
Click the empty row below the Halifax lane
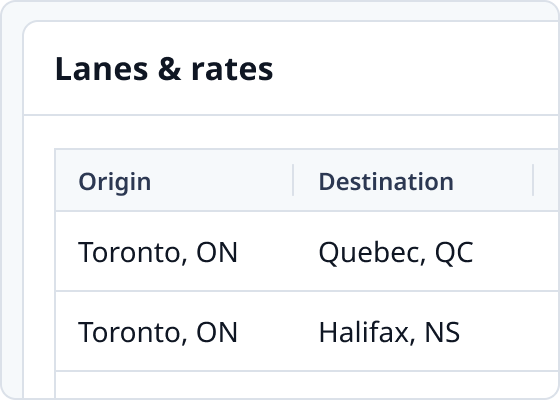(x=307, y=385)
